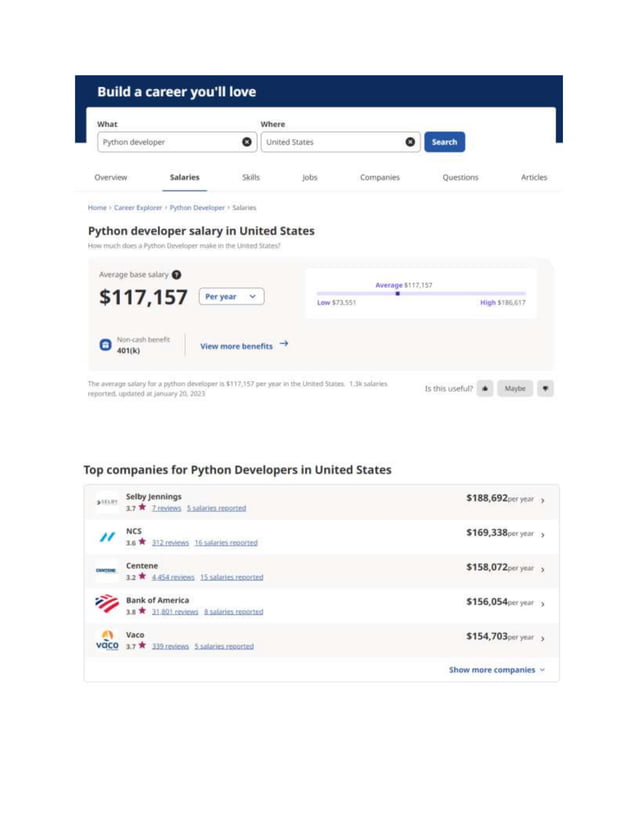
Task: Click the Maybe feedback button
Action: coord(515,388)
